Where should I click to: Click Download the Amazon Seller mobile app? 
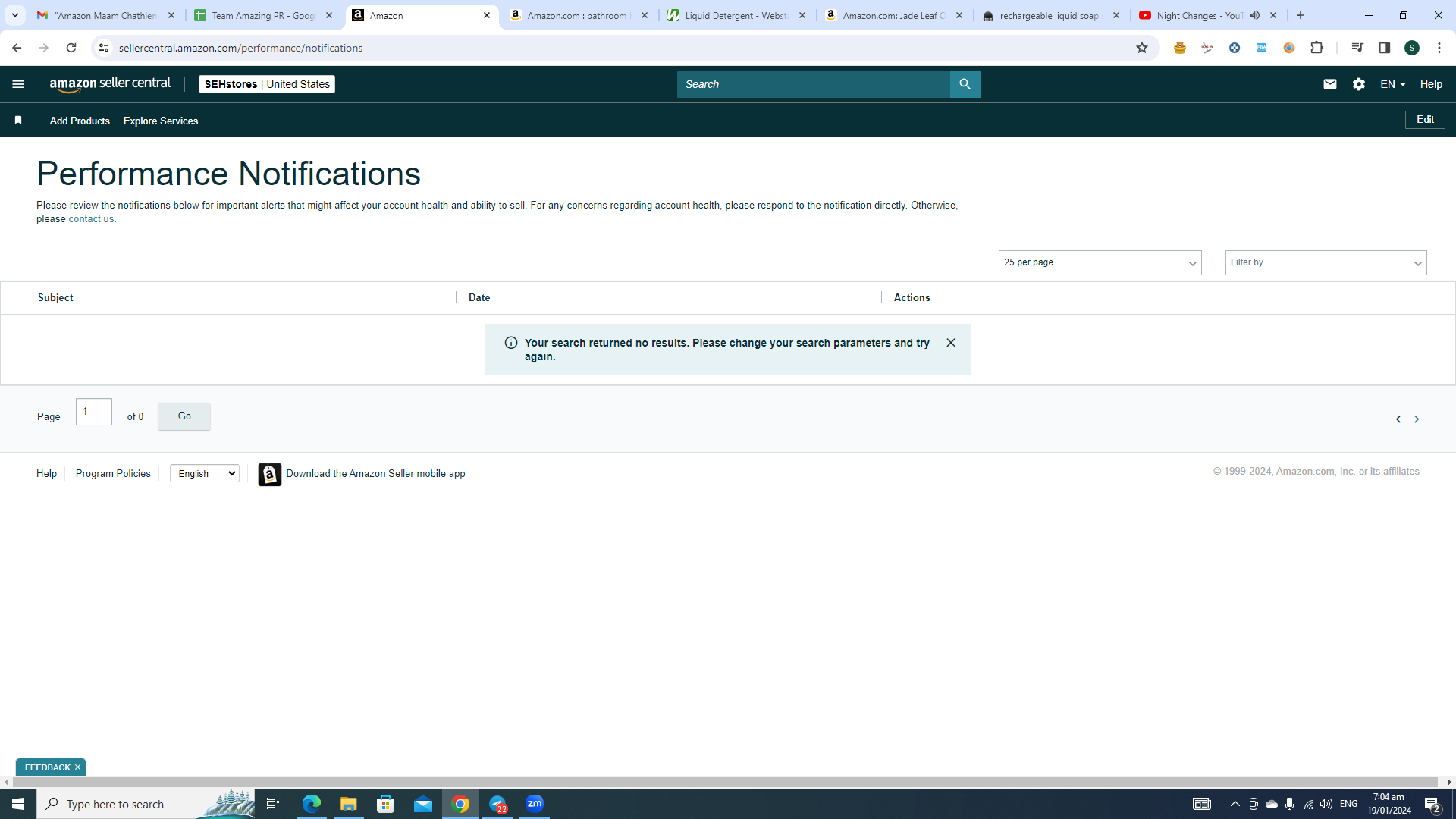point(375,473)
